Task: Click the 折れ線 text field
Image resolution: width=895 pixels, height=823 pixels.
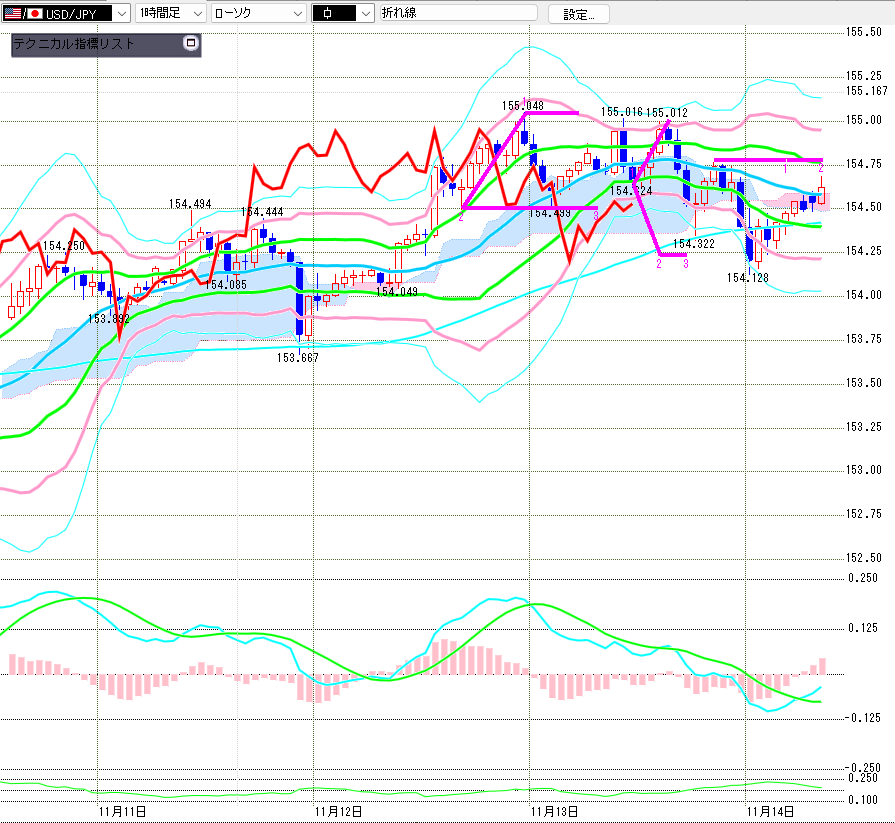Action: point(457,14)
